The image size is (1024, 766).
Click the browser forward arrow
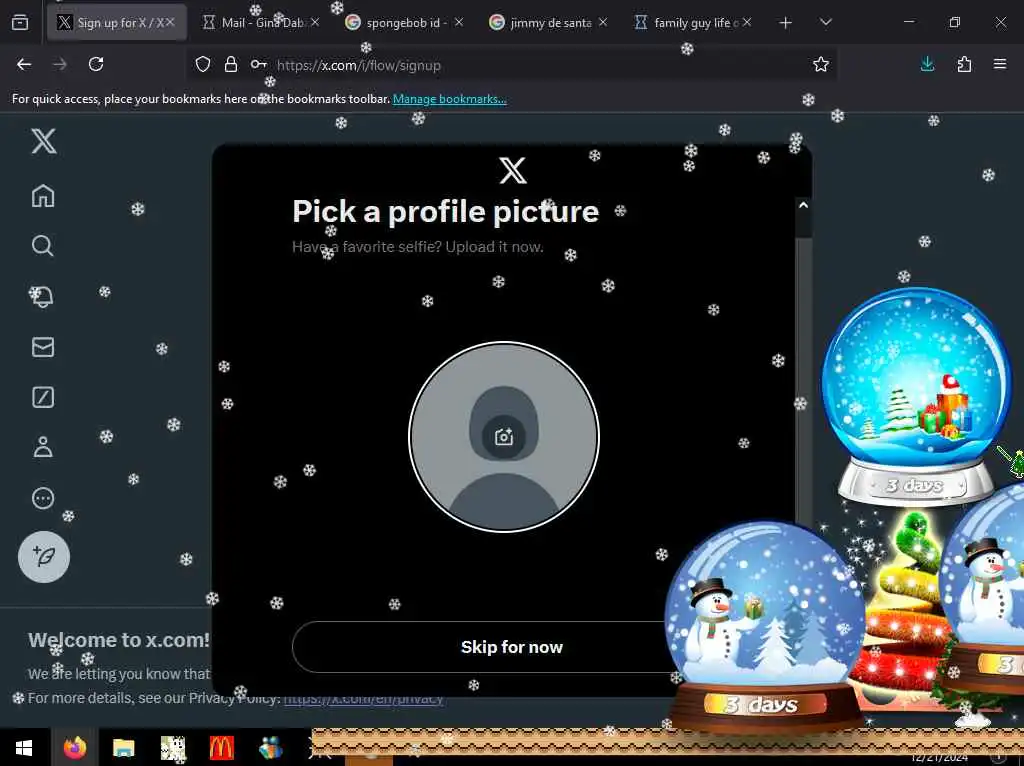[x=59, y=64]
